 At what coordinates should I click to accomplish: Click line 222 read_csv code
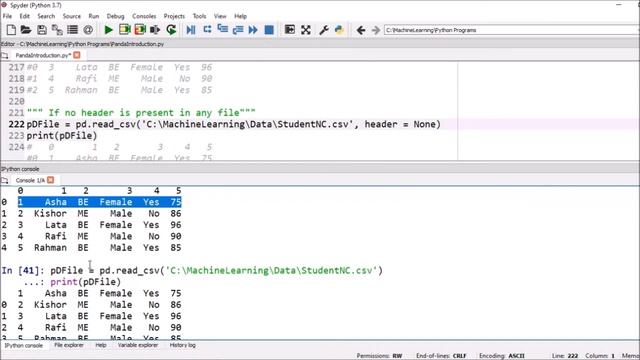234,124
